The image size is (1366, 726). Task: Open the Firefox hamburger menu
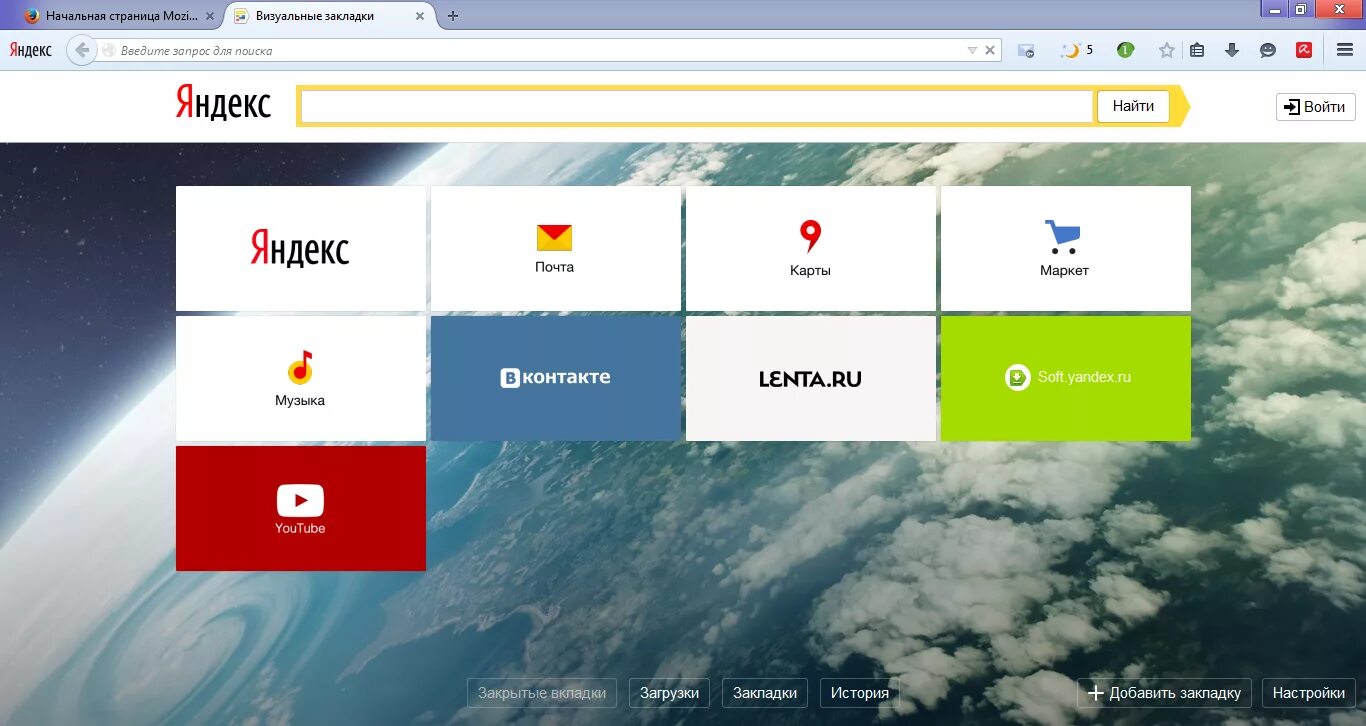pos(1345,50)
